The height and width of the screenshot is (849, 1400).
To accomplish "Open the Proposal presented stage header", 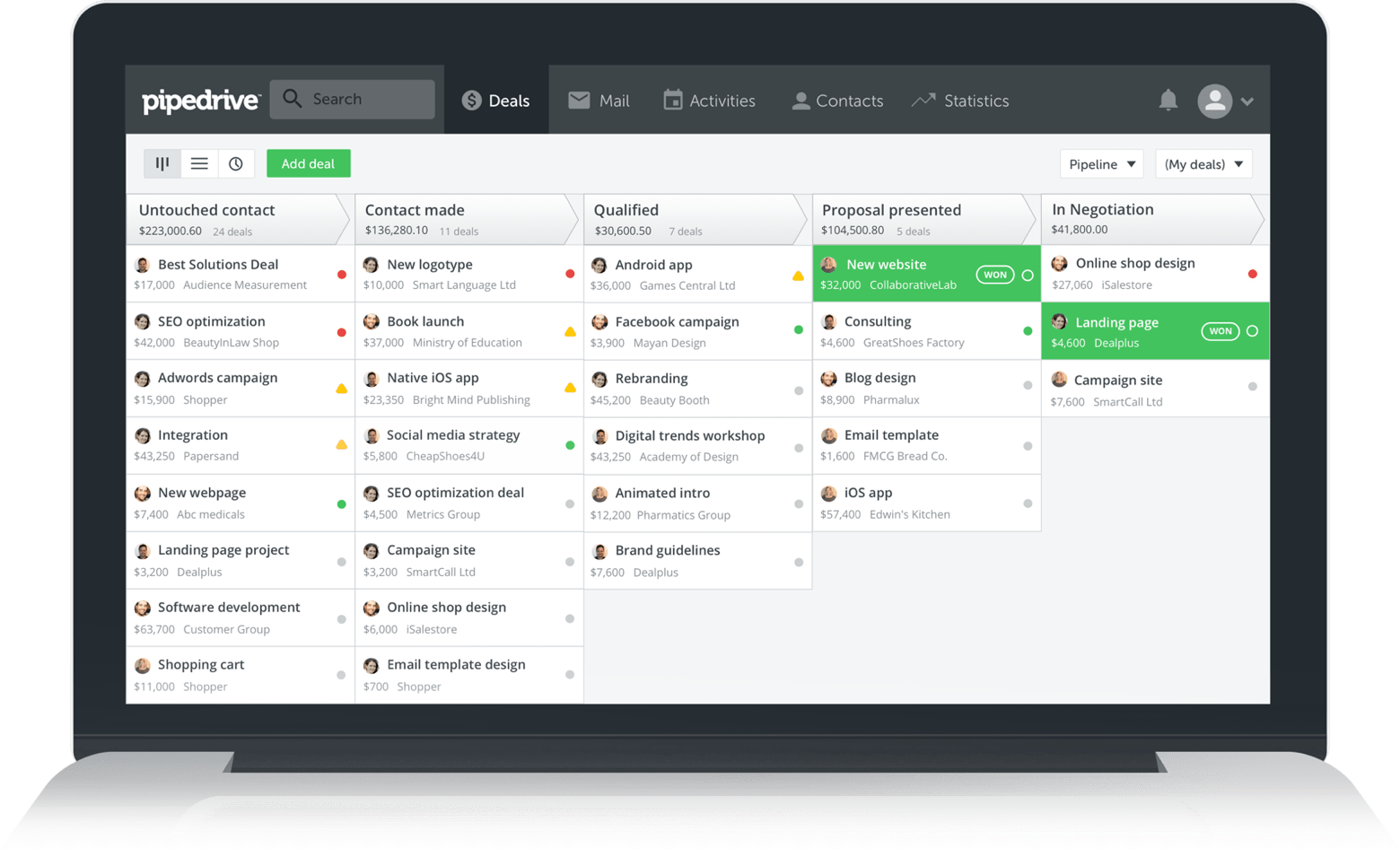I will [x=924, y=220].
